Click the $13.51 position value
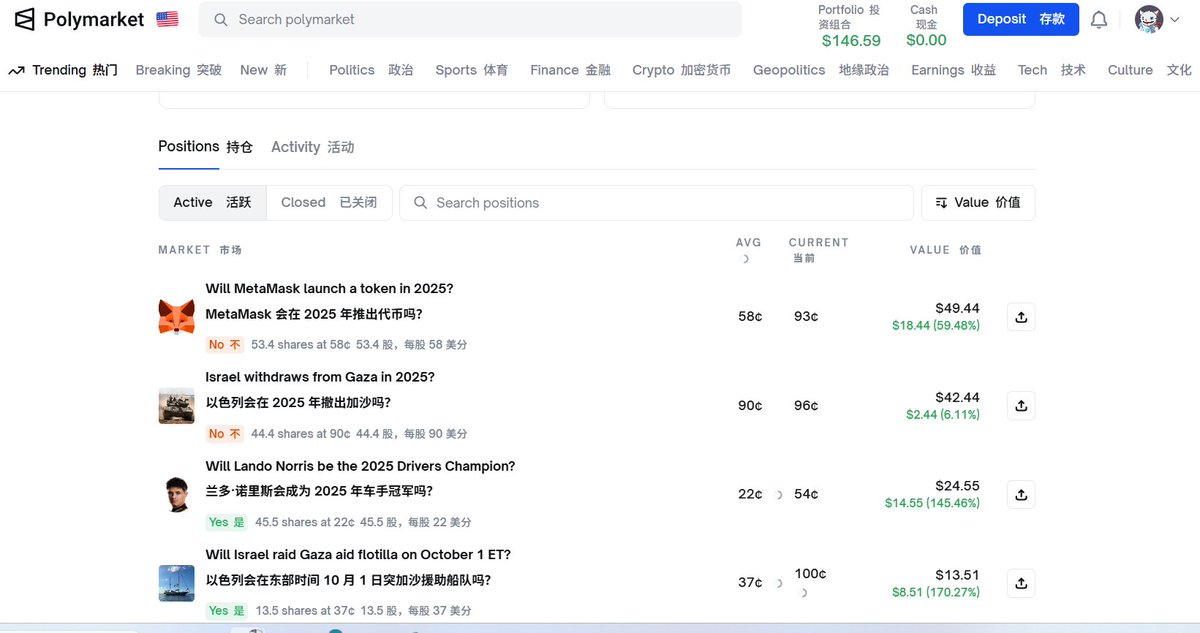The width and height of the screenshot is (1200, 633). 957,574
